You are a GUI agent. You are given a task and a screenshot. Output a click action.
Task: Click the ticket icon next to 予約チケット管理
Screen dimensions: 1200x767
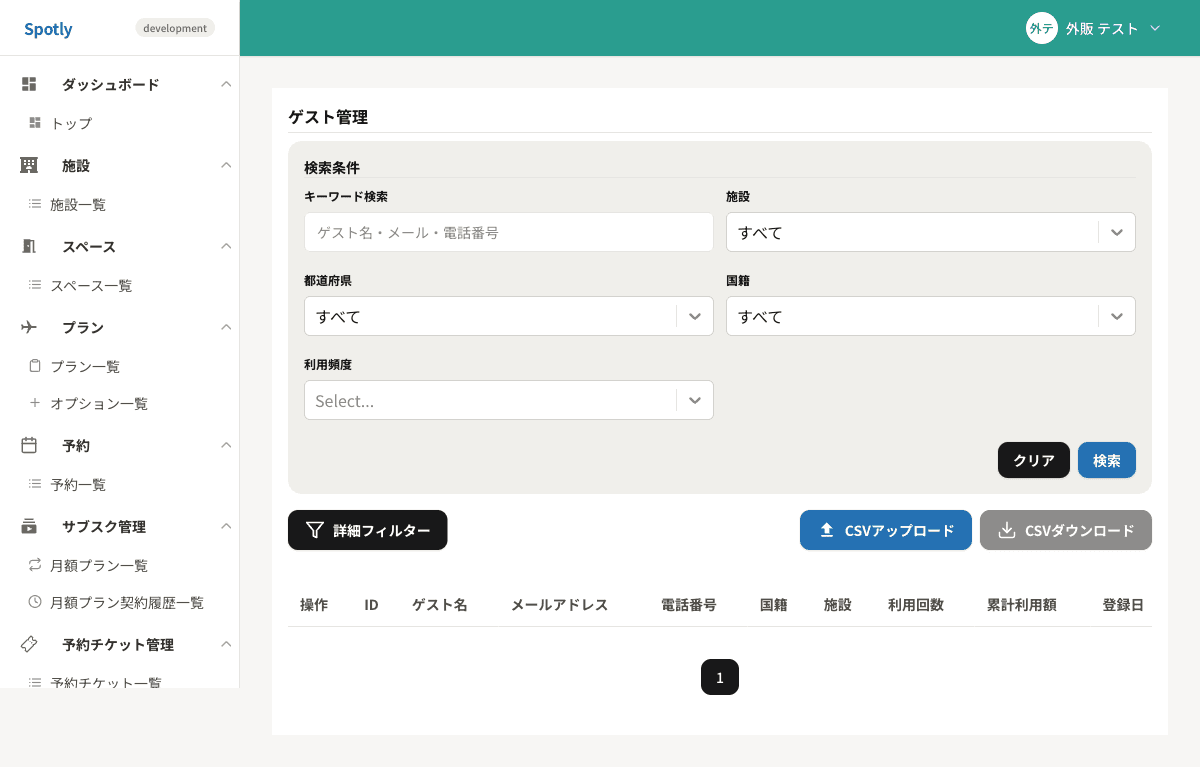tap(29, 644)
